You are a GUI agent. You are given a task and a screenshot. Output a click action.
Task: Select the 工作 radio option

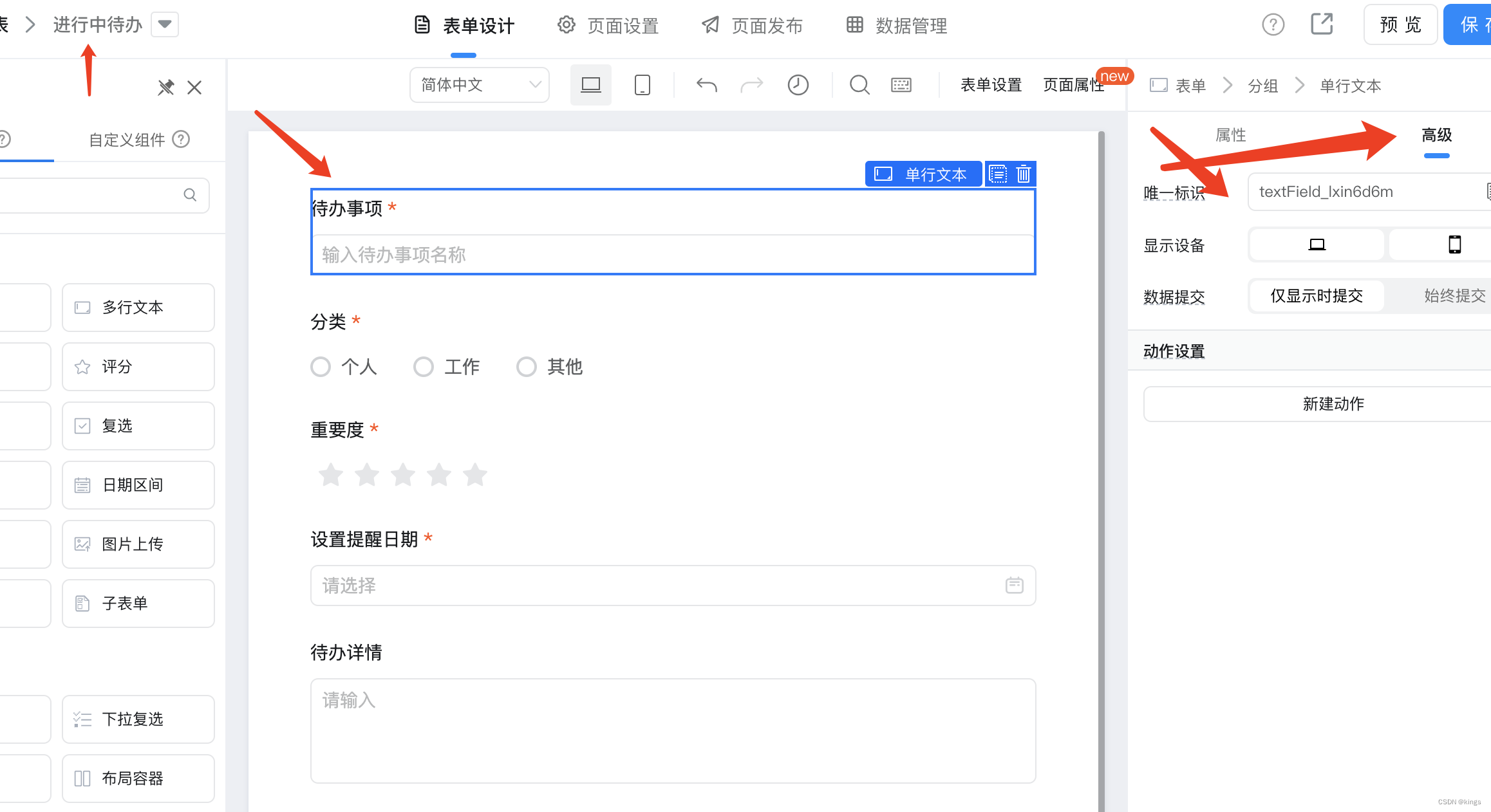point(424,367)
